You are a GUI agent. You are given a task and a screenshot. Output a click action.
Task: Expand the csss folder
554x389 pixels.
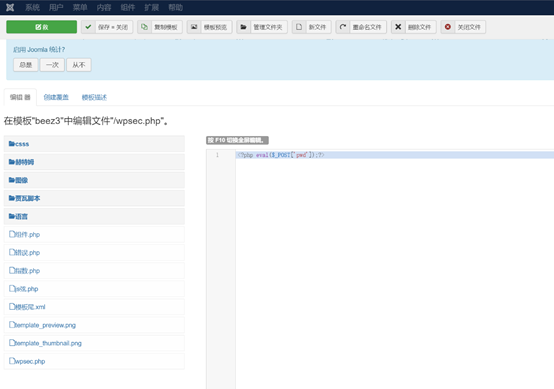coord(94,144)
